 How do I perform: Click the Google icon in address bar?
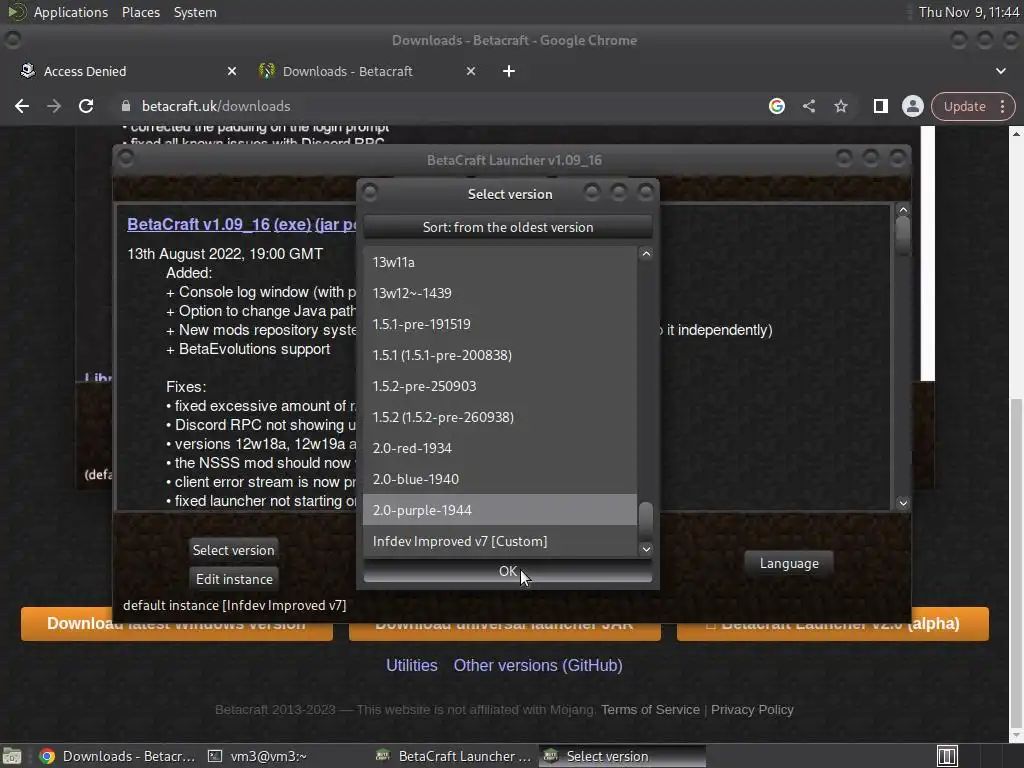[x=776, y=106]
